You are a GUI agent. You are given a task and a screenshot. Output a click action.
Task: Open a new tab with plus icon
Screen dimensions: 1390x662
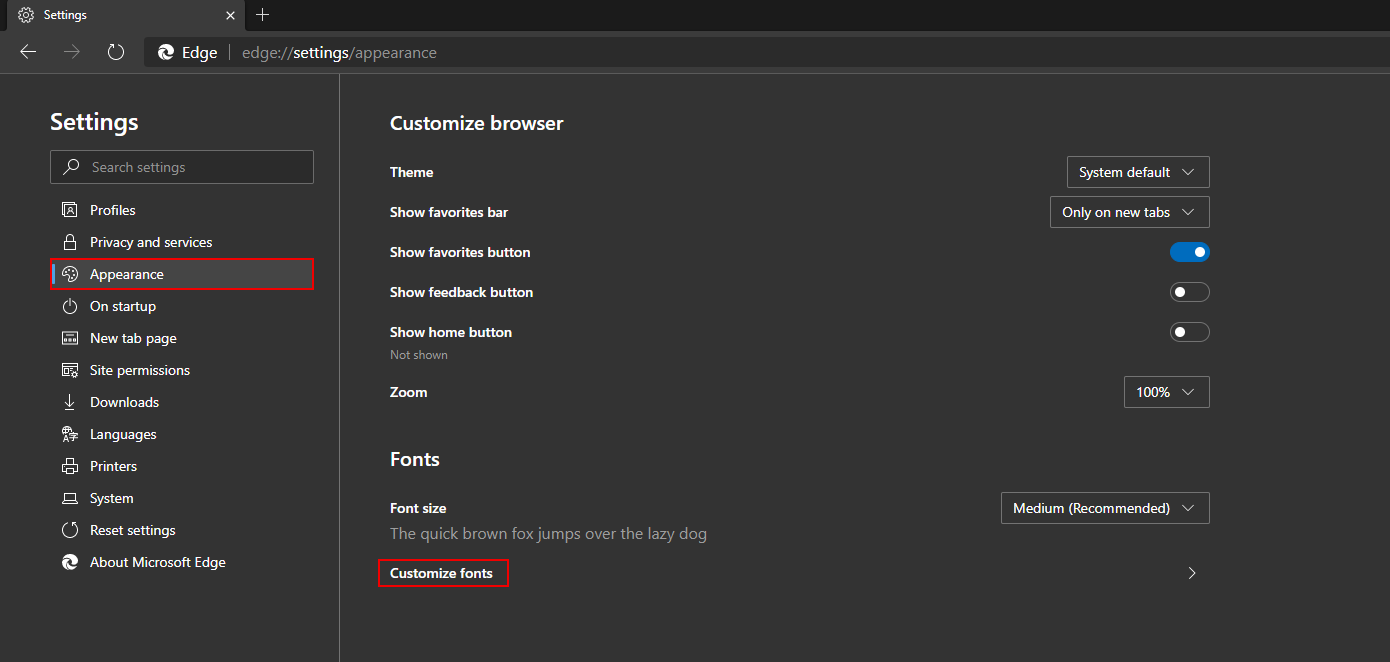click(263, 15)
